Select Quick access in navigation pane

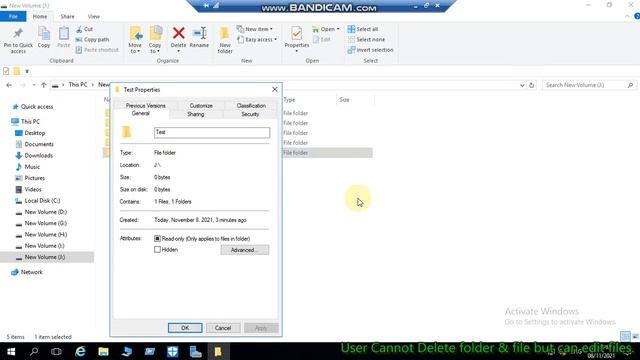37,107
